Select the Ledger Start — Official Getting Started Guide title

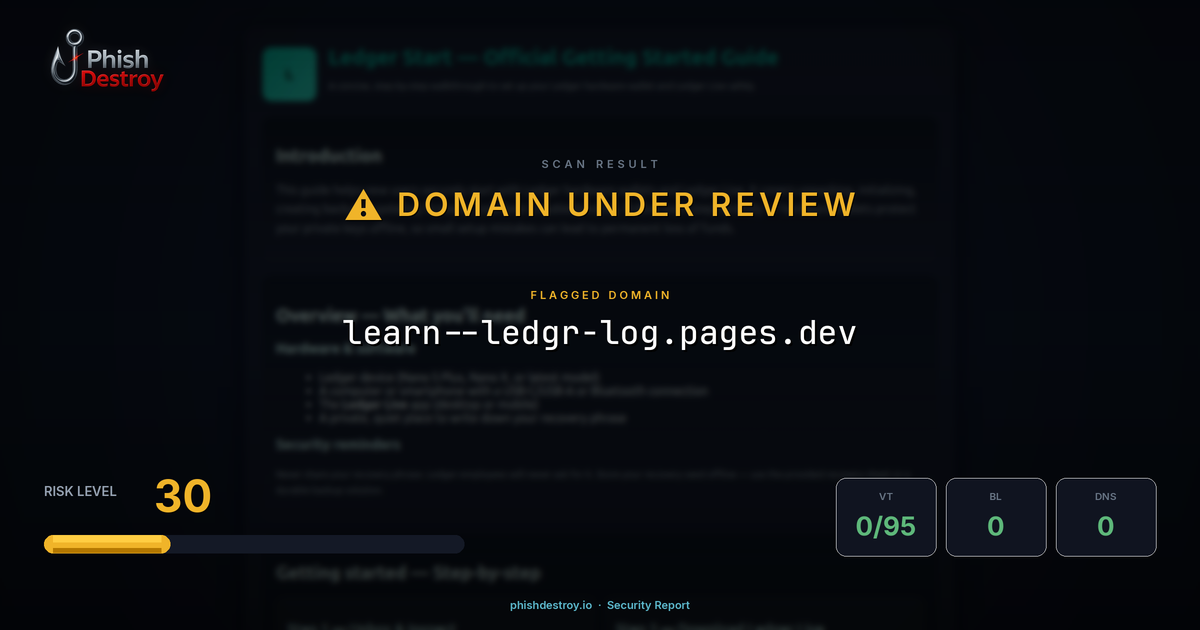tap(551, 57)
